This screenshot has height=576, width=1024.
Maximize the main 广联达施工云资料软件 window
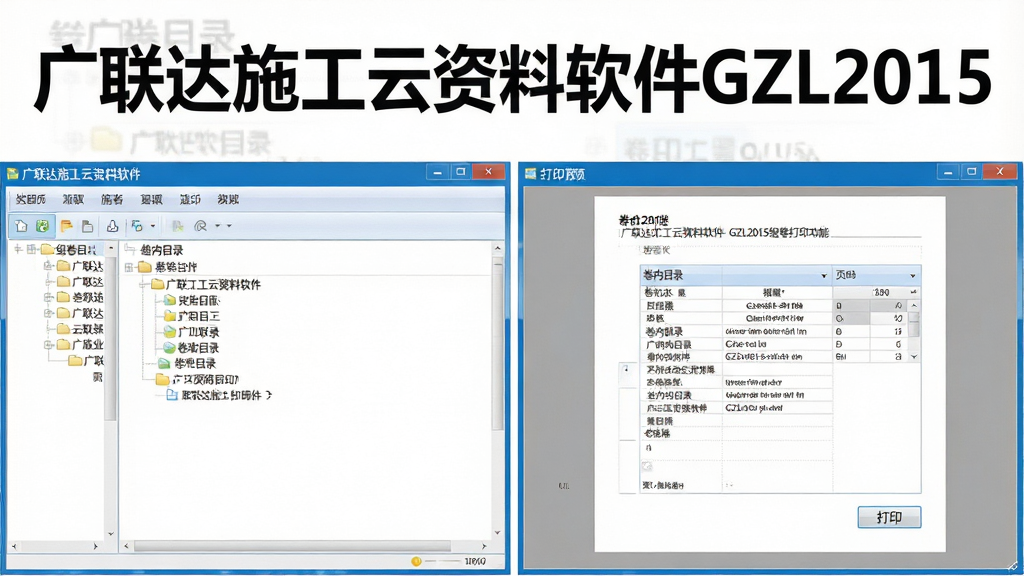coord(461,171)
